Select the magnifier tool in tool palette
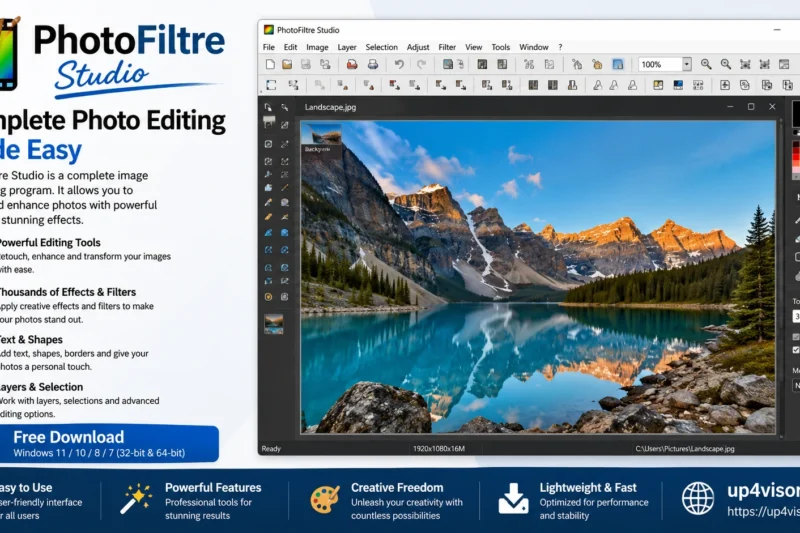The height and width of the screenshot is (533, 800). [285, 107]
